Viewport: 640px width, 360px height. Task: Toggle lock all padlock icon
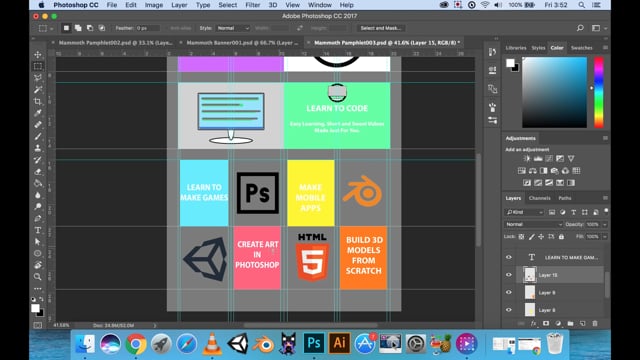click(x=561, y=237)
